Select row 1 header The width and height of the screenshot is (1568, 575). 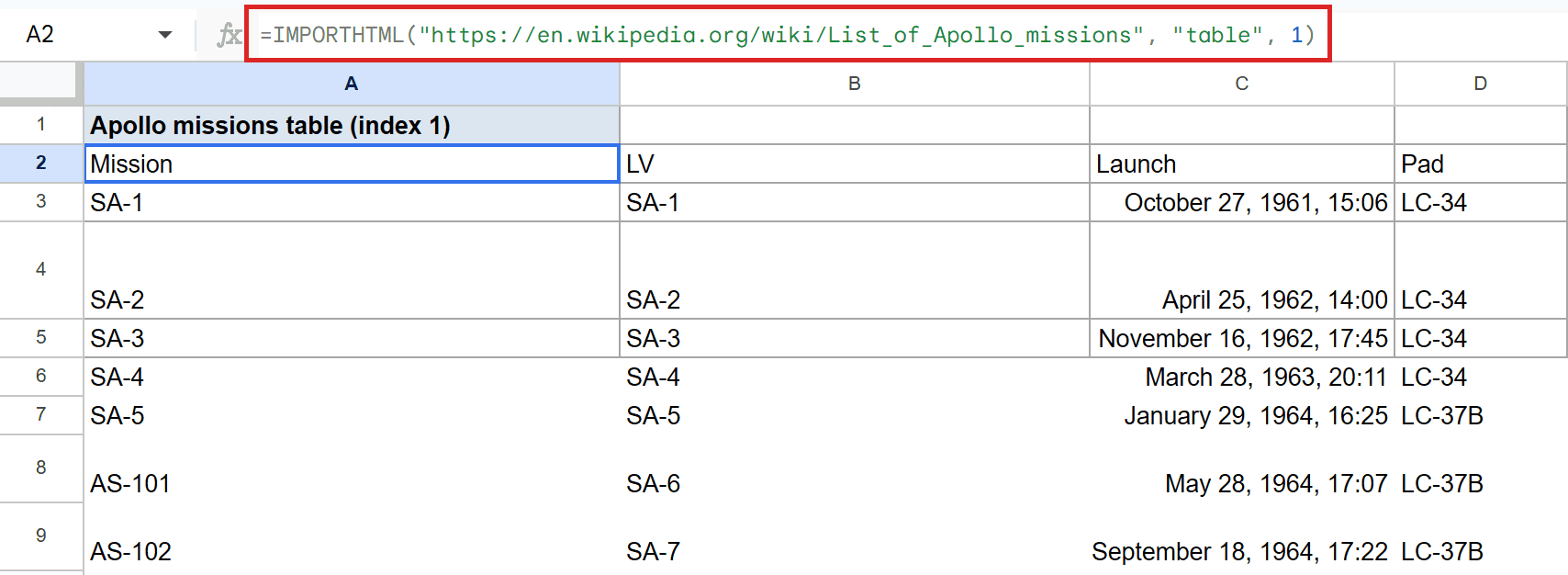pos(41,124)
